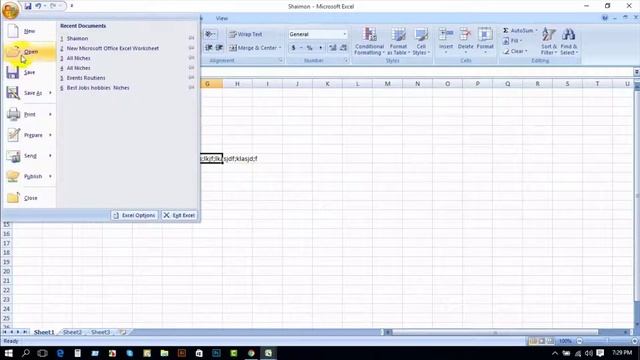Click the Percent Style icon
The height and width of the screenshot is (360, 640).
click(309, 48)
